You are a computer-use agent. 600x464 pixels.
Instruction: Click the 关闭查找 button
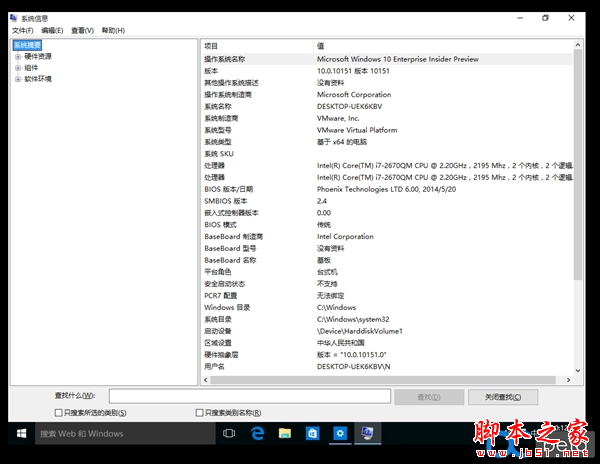pyautogui.click(x=502, y=396)
